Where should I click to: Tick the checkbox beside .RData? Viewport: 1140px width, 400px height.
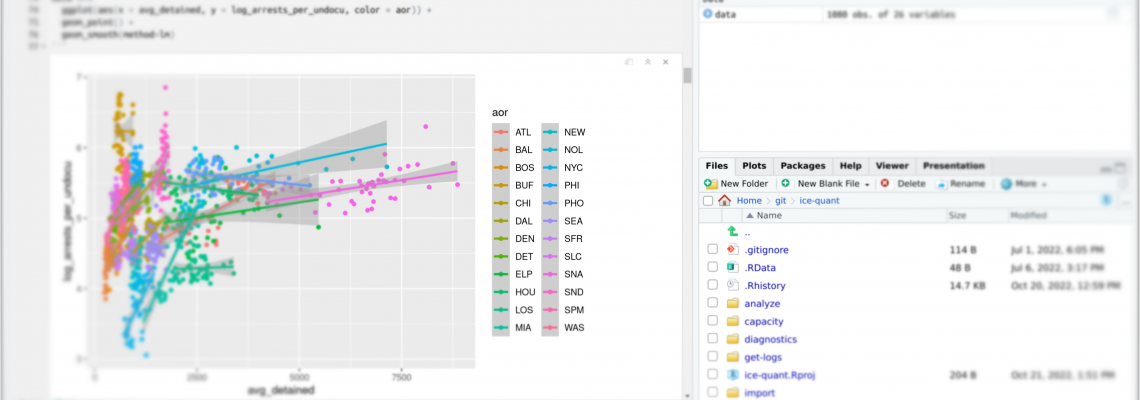pyautogui.click(x=712, y=268)
